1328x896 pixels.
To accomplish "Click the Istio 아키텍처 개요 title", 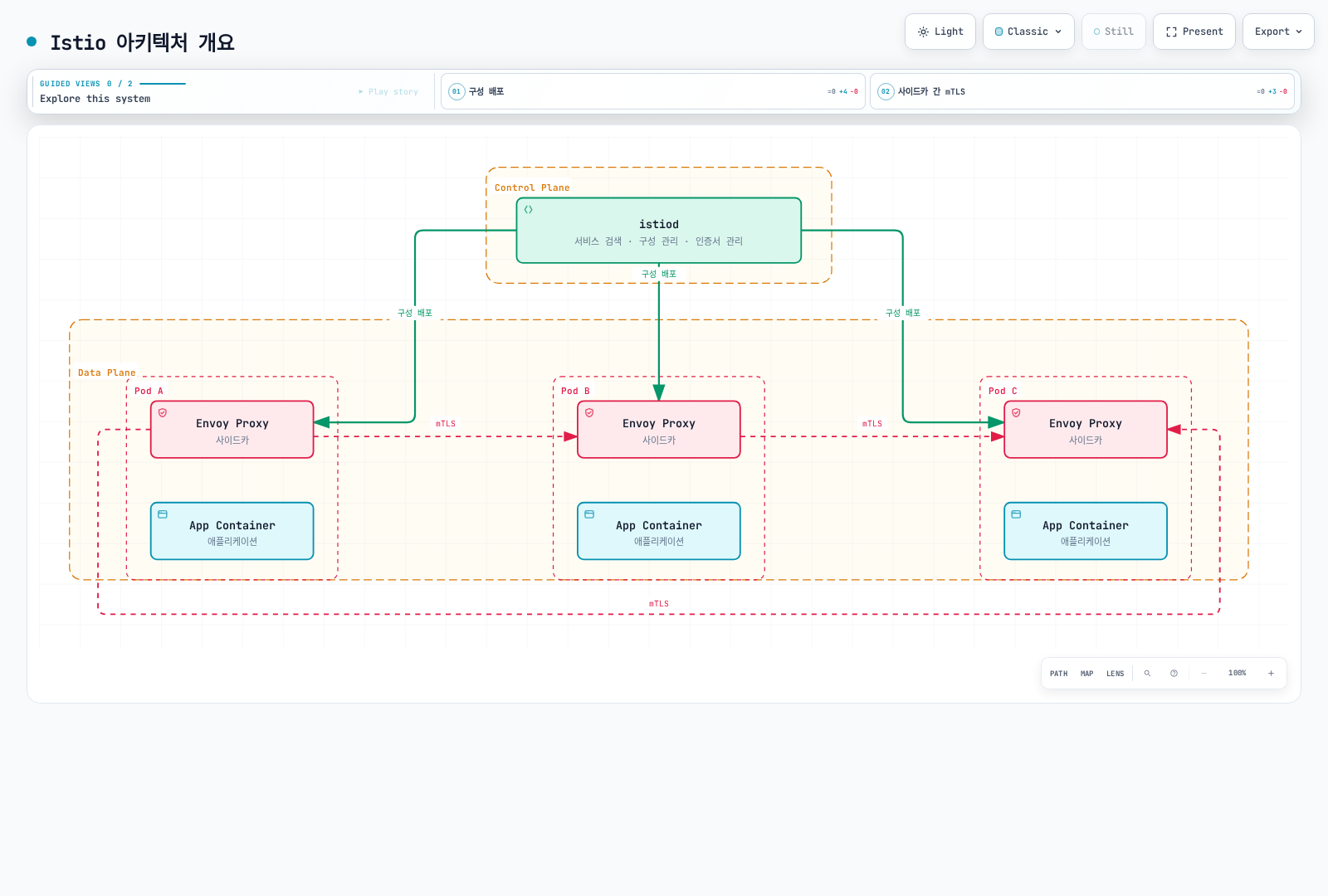I will click(142, 42).
